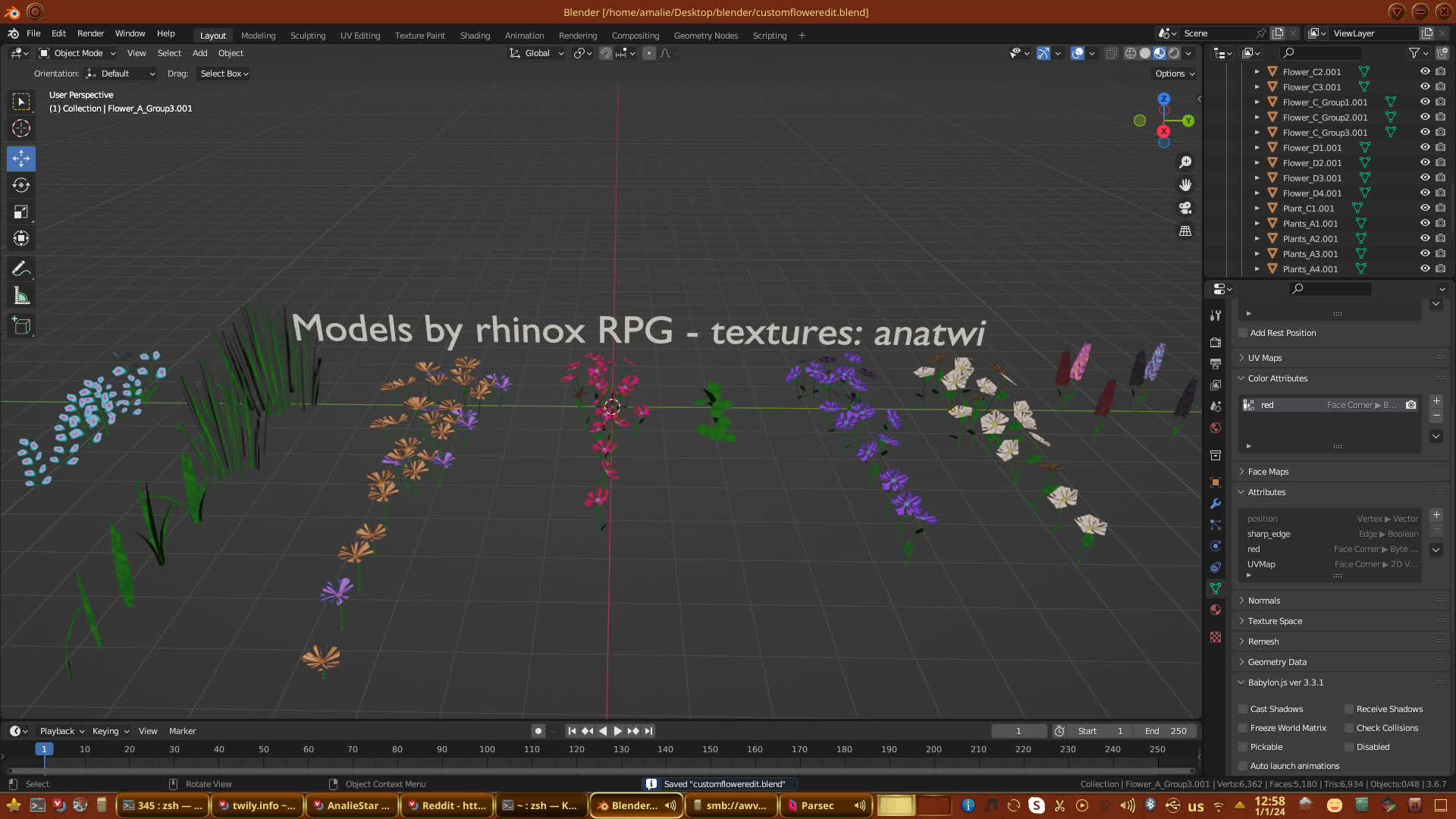This screenshot has height=819, width=1456.
Task: Open the Object Mode dropdown
Action: click(77, 53)
